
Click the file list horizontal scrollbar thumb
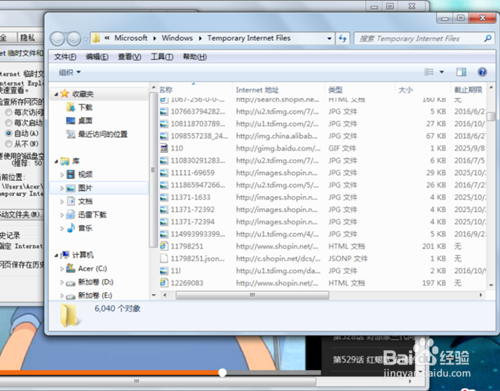(252, 295)
